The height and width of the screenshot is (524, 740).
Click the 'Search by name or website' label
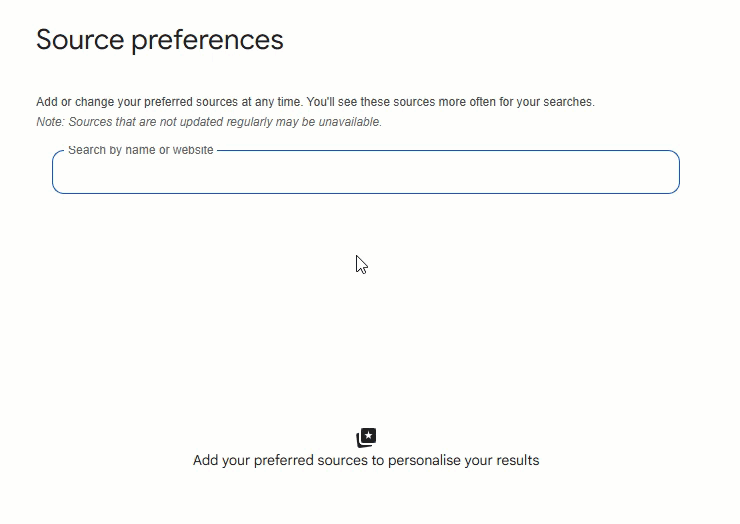pyautogui.click(x=140, y=150)
